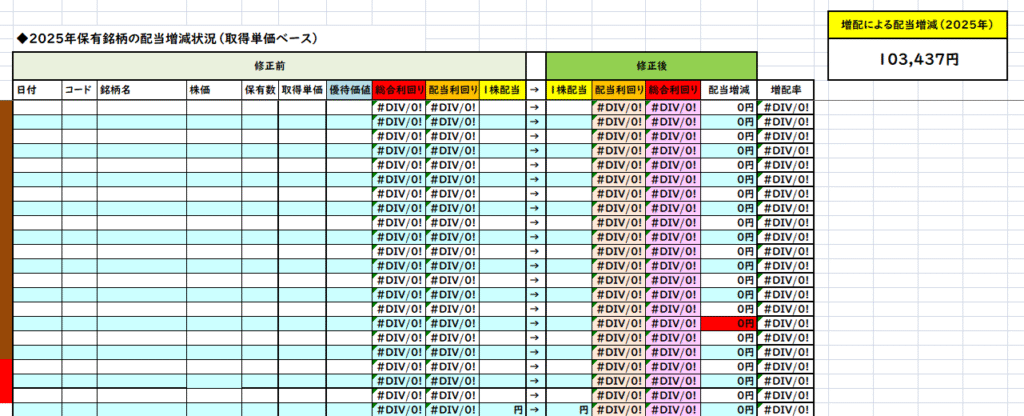This screenshot has width=1024, height=416.
Task: Click 配当利回り header under 修正前
Action: (x=452, y=90)
